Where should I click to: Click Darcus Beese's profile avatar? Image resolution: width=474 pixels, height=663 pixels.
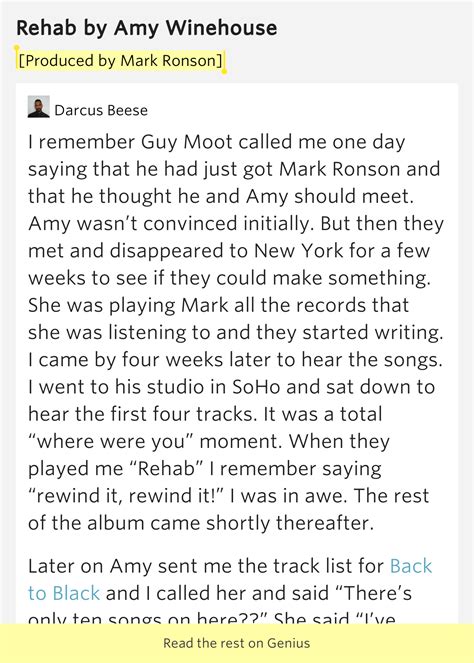click(x=38, y=107)
